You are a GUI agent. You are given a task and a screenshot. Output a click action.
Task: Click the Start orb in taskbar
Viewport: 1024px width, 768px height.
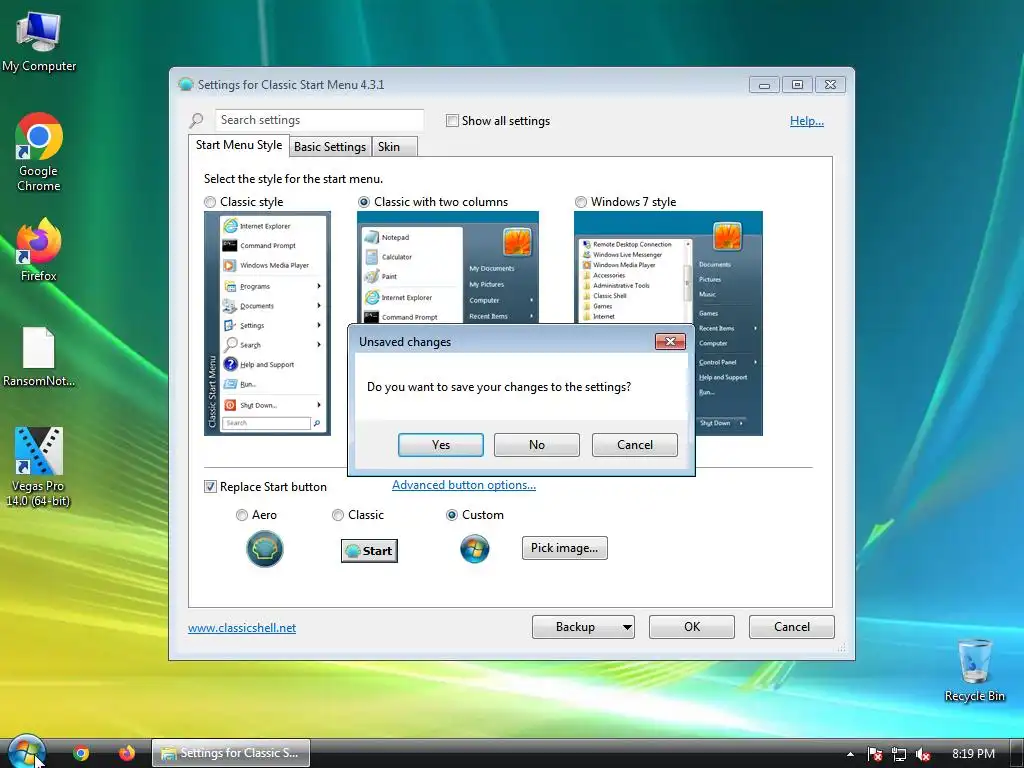[x=26, y=752]
